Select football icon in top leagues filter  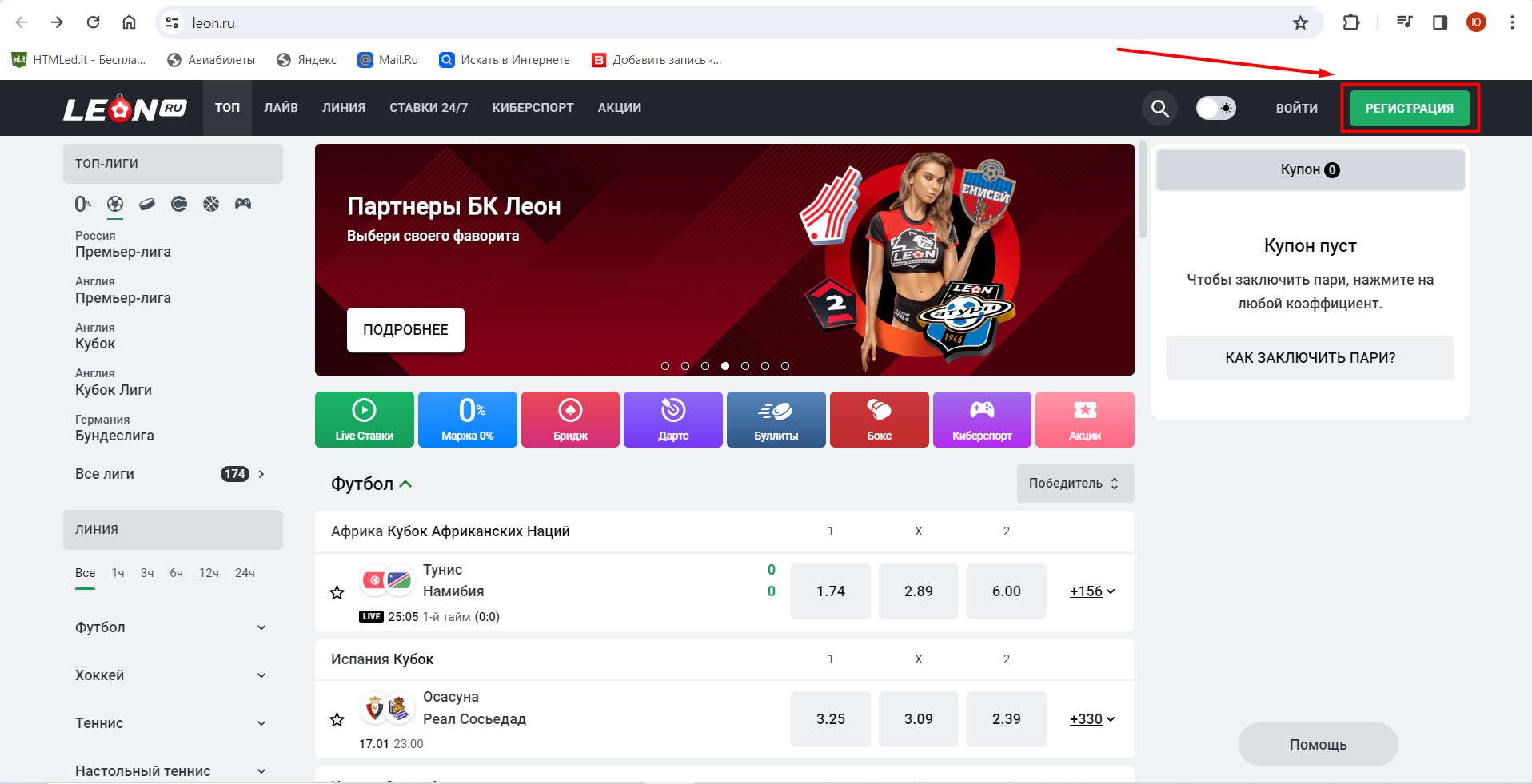coord(115,204)
